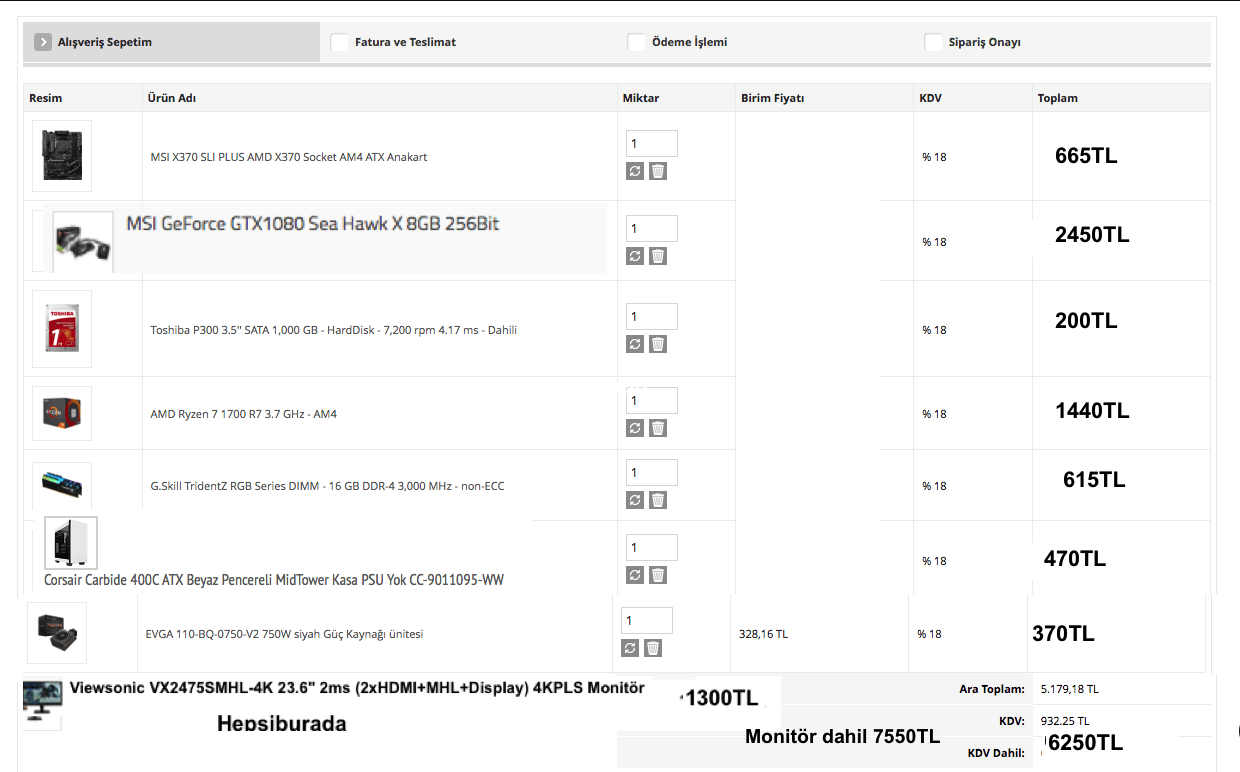Open Viewsonic VX2475SMHL-4K monitor title

[357, 689]
